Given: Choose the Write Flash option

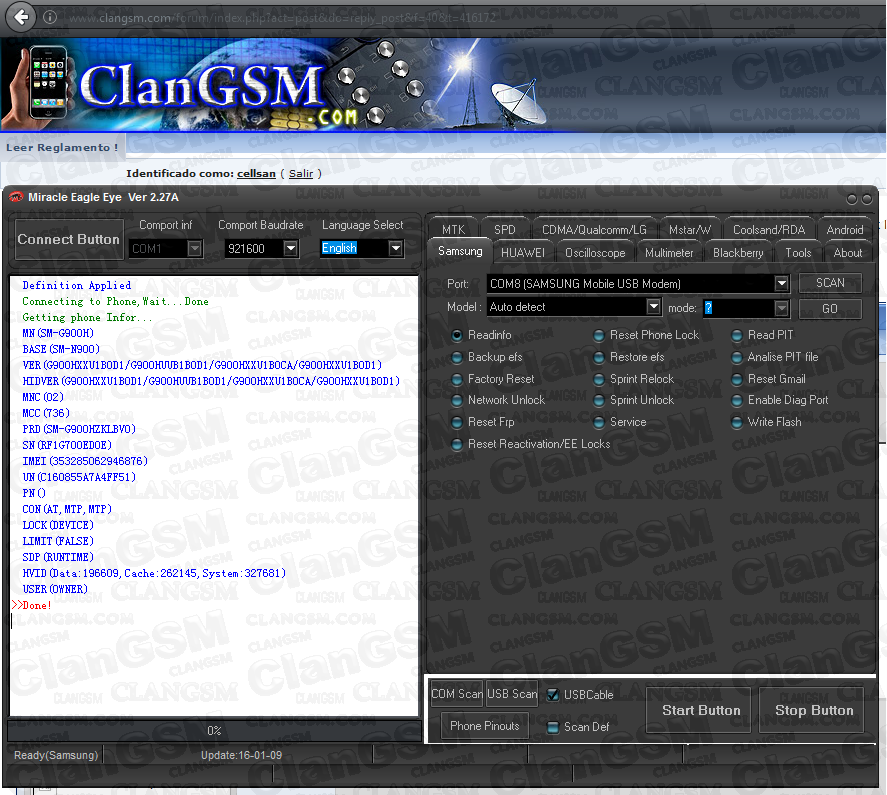Looking at the screenshot, I should 737,422.
